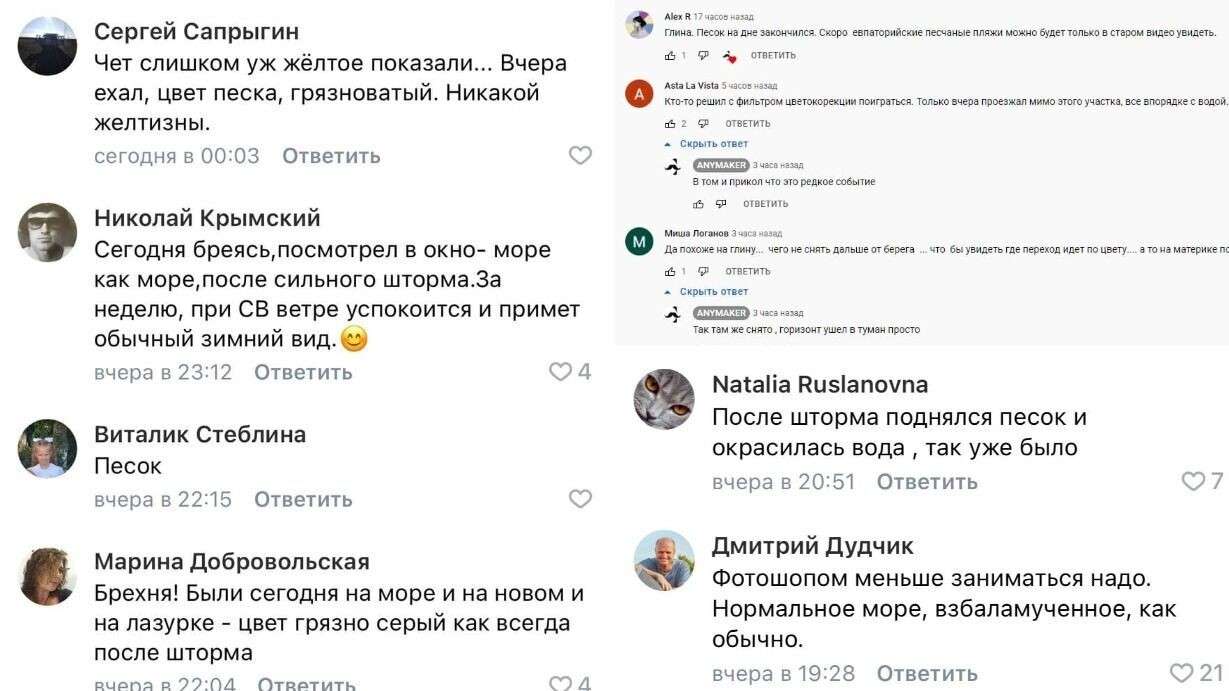Screen dimensions: 1229x691
Task: Toggle like on Виталик Стеблина's comment
Action: [x=578, y=497]
